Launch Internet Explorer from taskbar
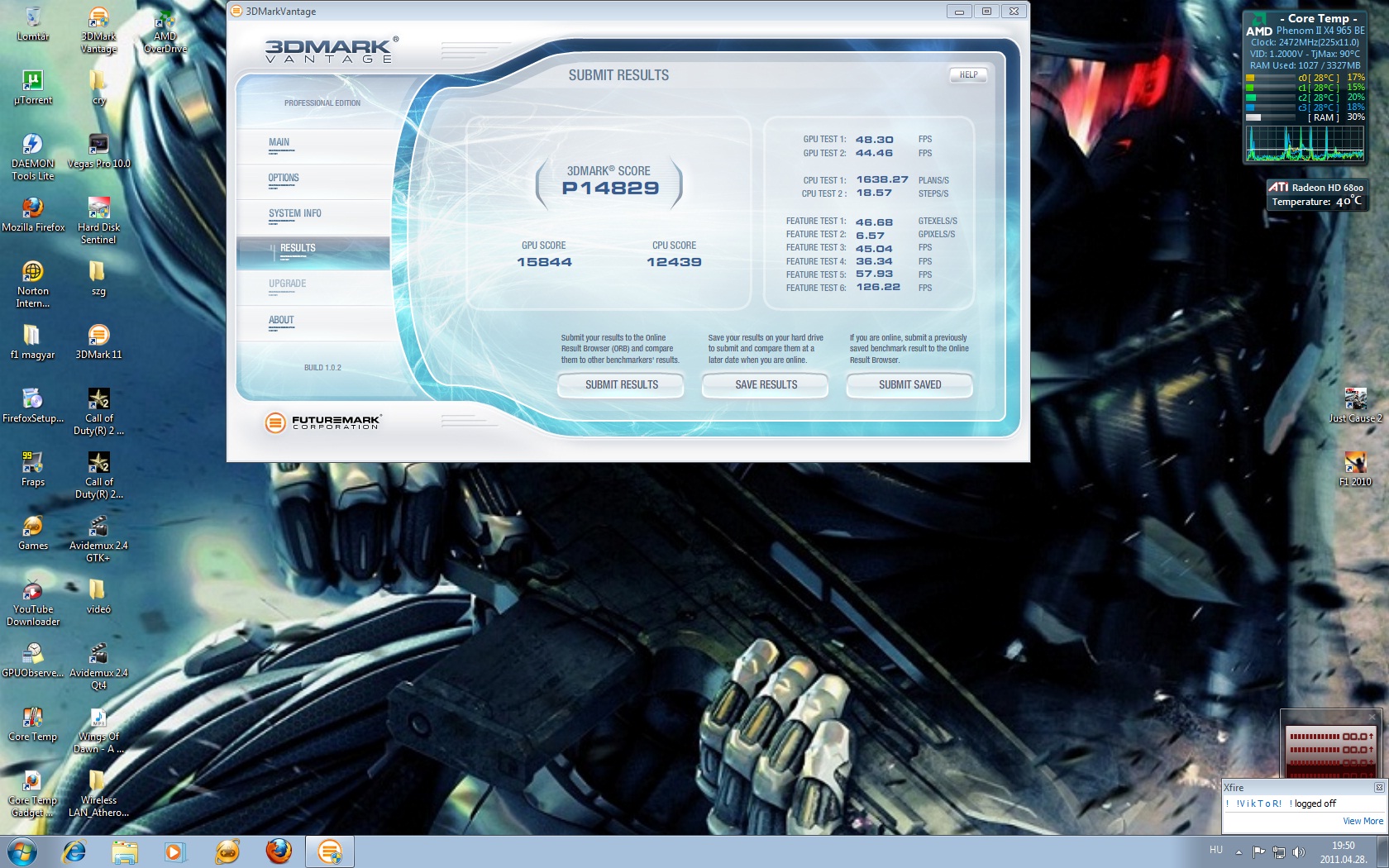 coord(74,851)
